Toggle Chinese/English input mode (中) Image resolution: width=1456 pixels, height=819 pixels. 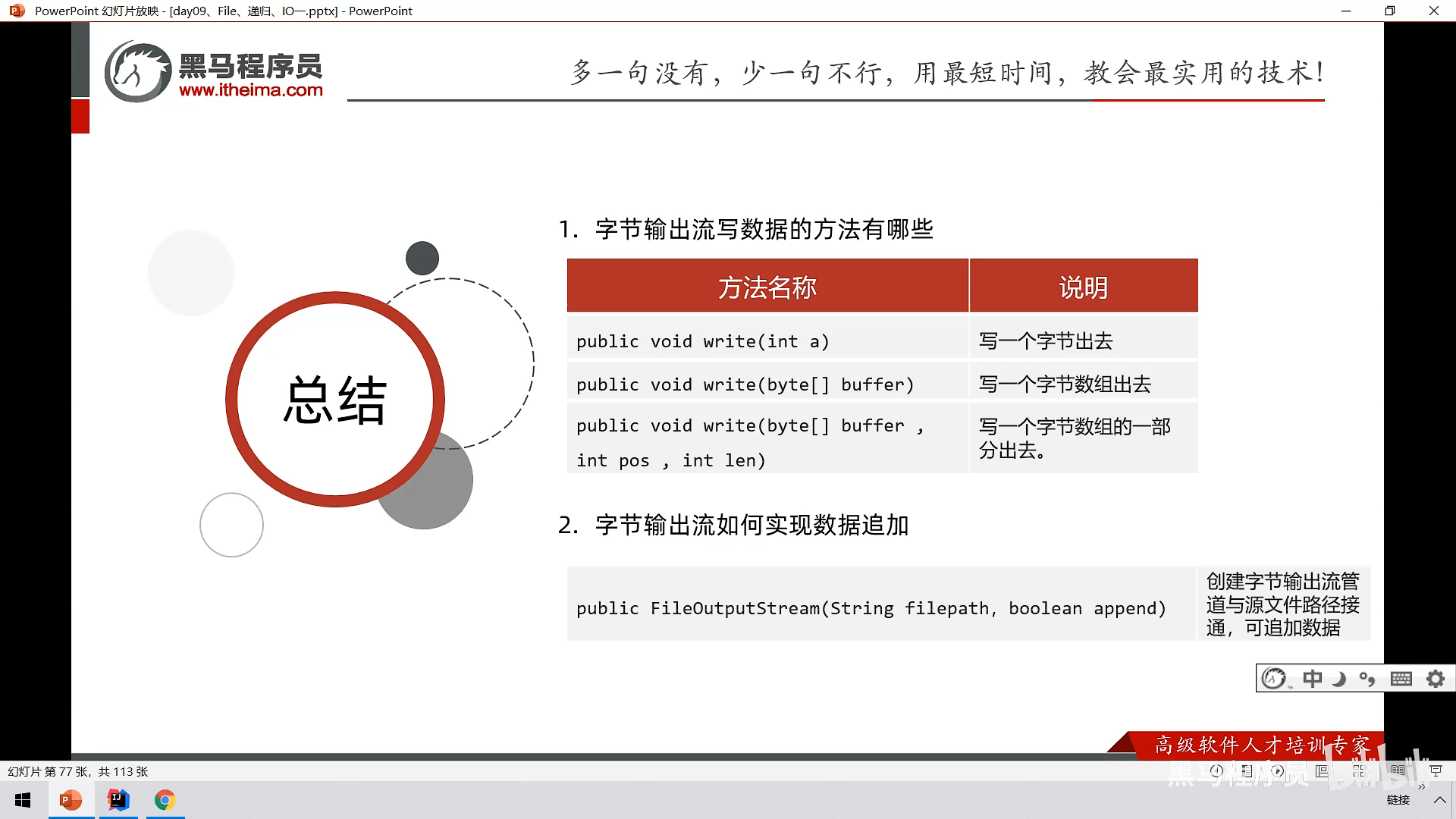(x=1312, y=679)
